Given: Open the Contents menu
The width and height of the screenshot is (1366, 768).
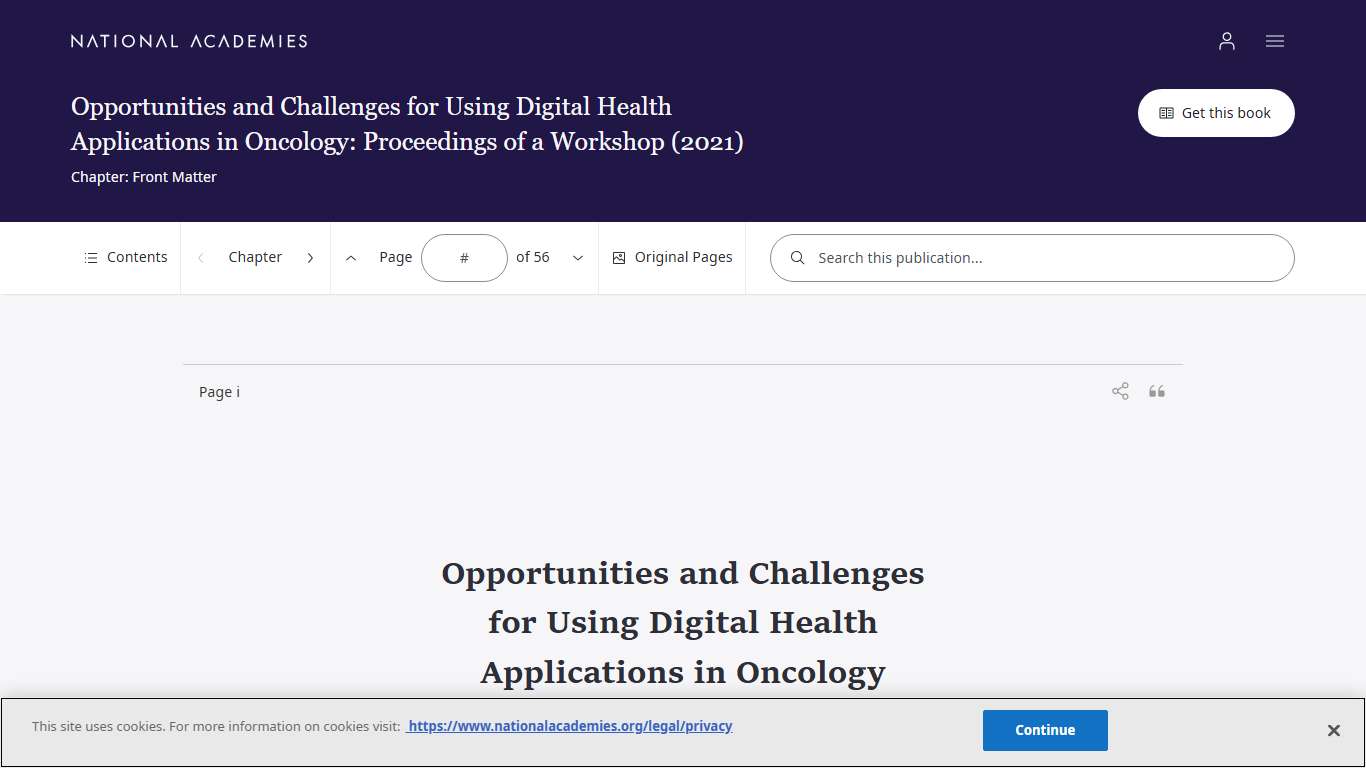Looking at the screenshot, I should click(x=125, y=257).
